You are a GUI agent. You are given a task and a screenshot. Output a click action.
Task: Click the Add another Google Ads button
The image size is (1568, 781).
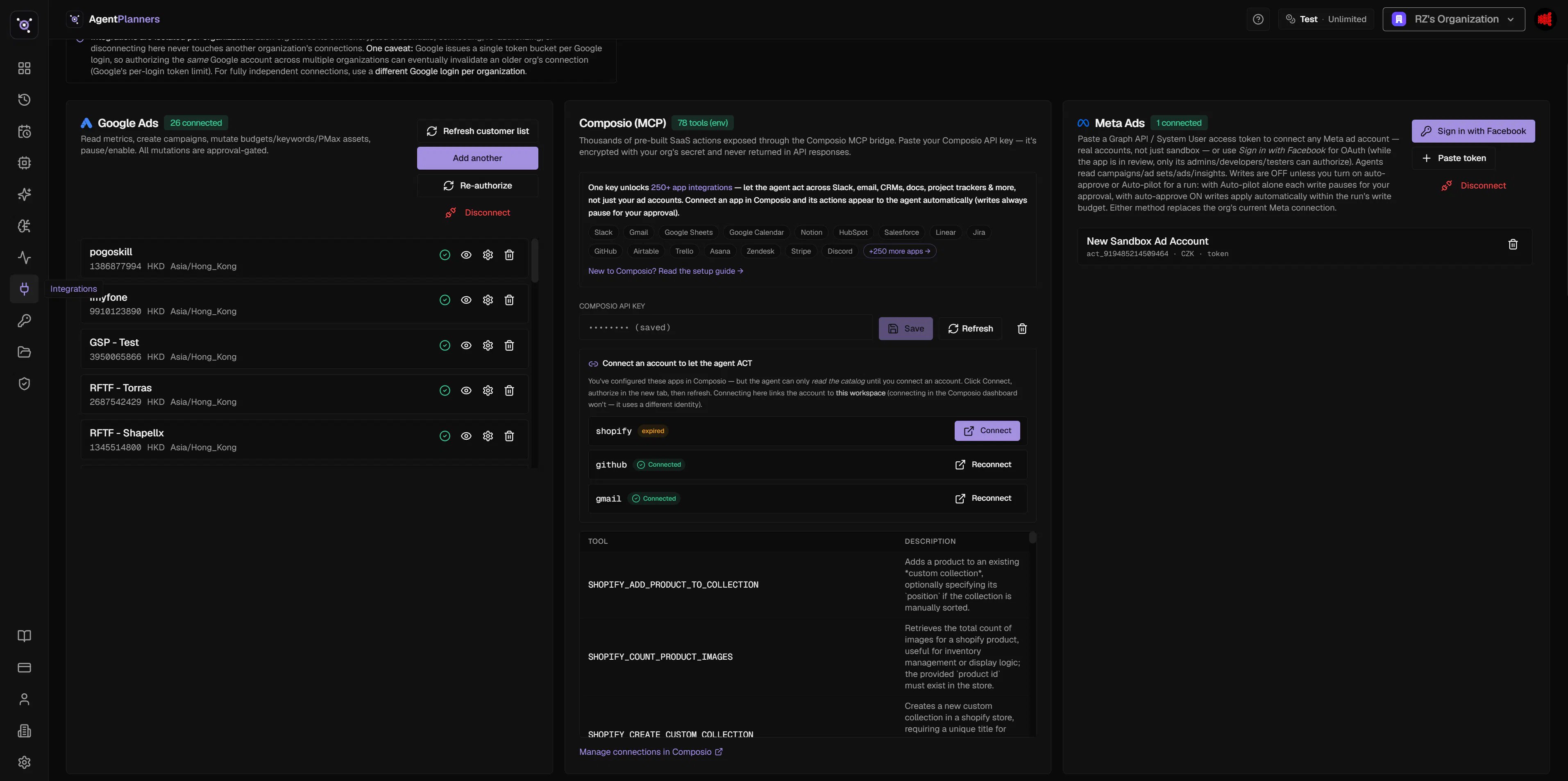click(478, 158)
